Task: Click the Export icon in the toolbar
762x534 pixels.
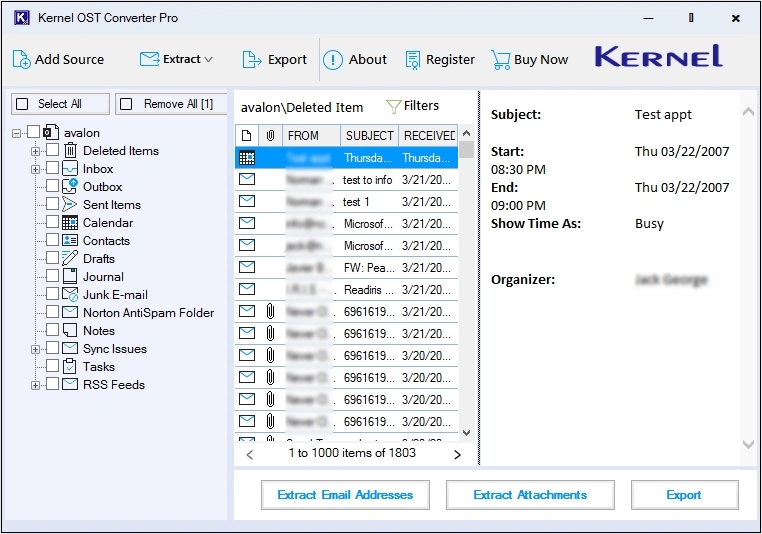Action: pos(252,60)
